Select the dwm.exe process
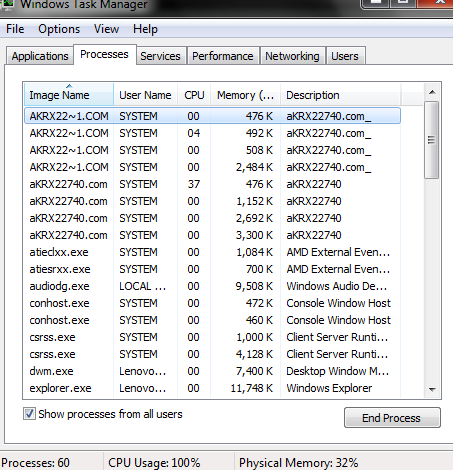 point(212,371)
